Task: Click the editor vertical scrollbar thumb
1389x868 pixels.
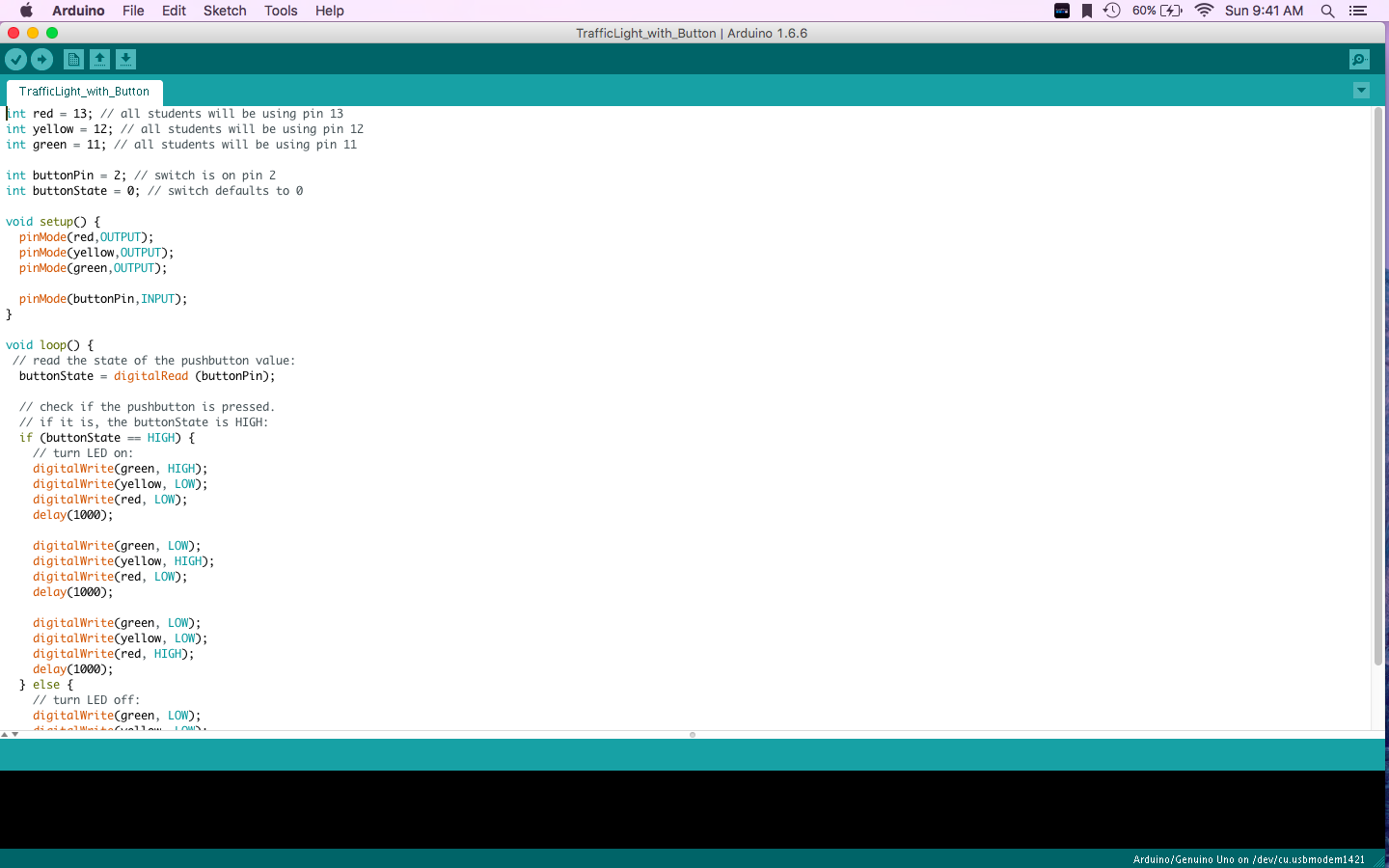Action: click(1377, 386)
